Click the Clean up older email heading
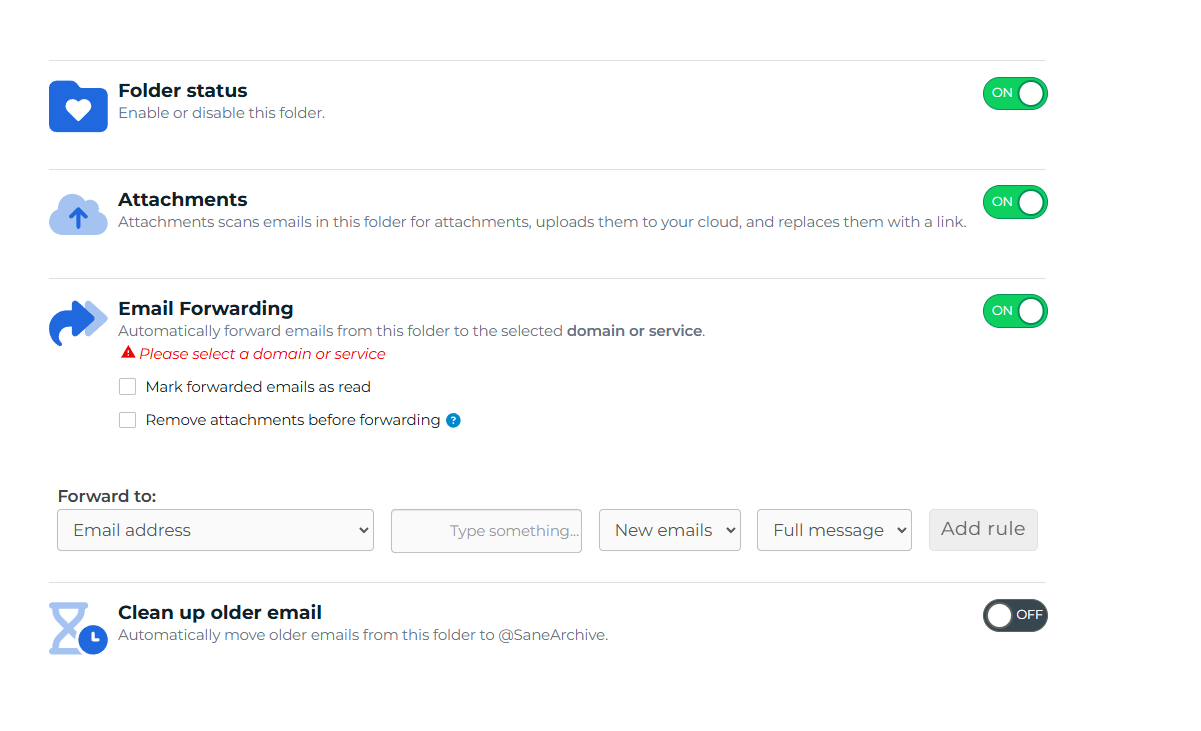The image size is (1201, 731). [220, 612]
